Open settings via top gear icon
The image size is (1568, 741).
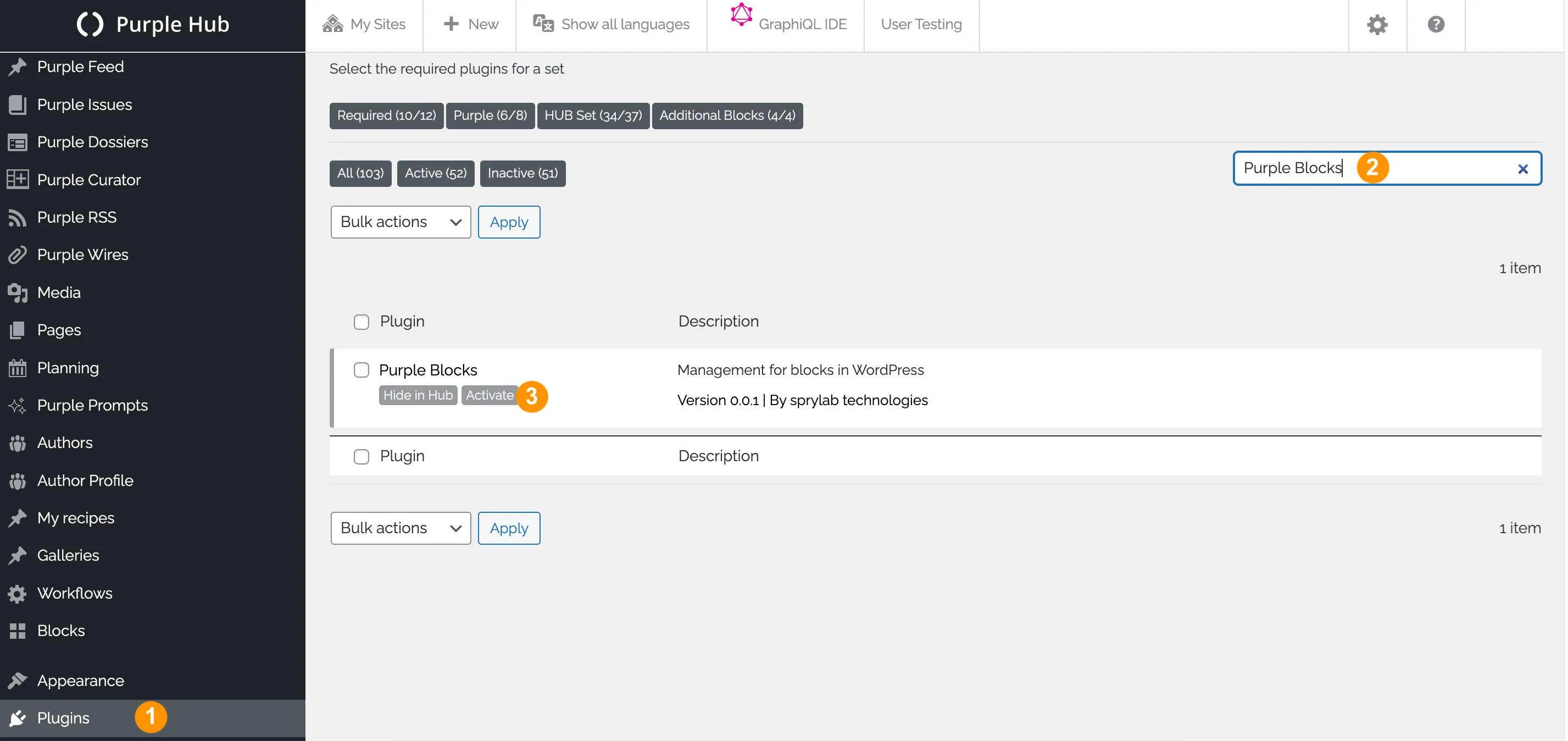coord(1377,25)
